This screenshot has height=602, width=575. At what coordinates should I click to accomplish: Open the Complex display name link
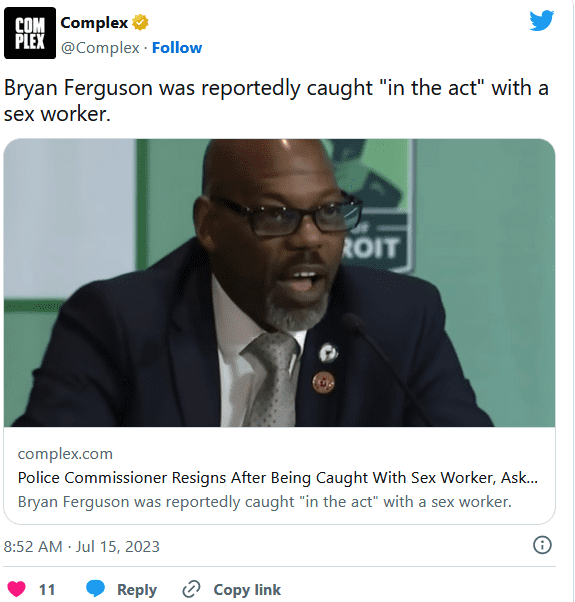pos(94,23)
